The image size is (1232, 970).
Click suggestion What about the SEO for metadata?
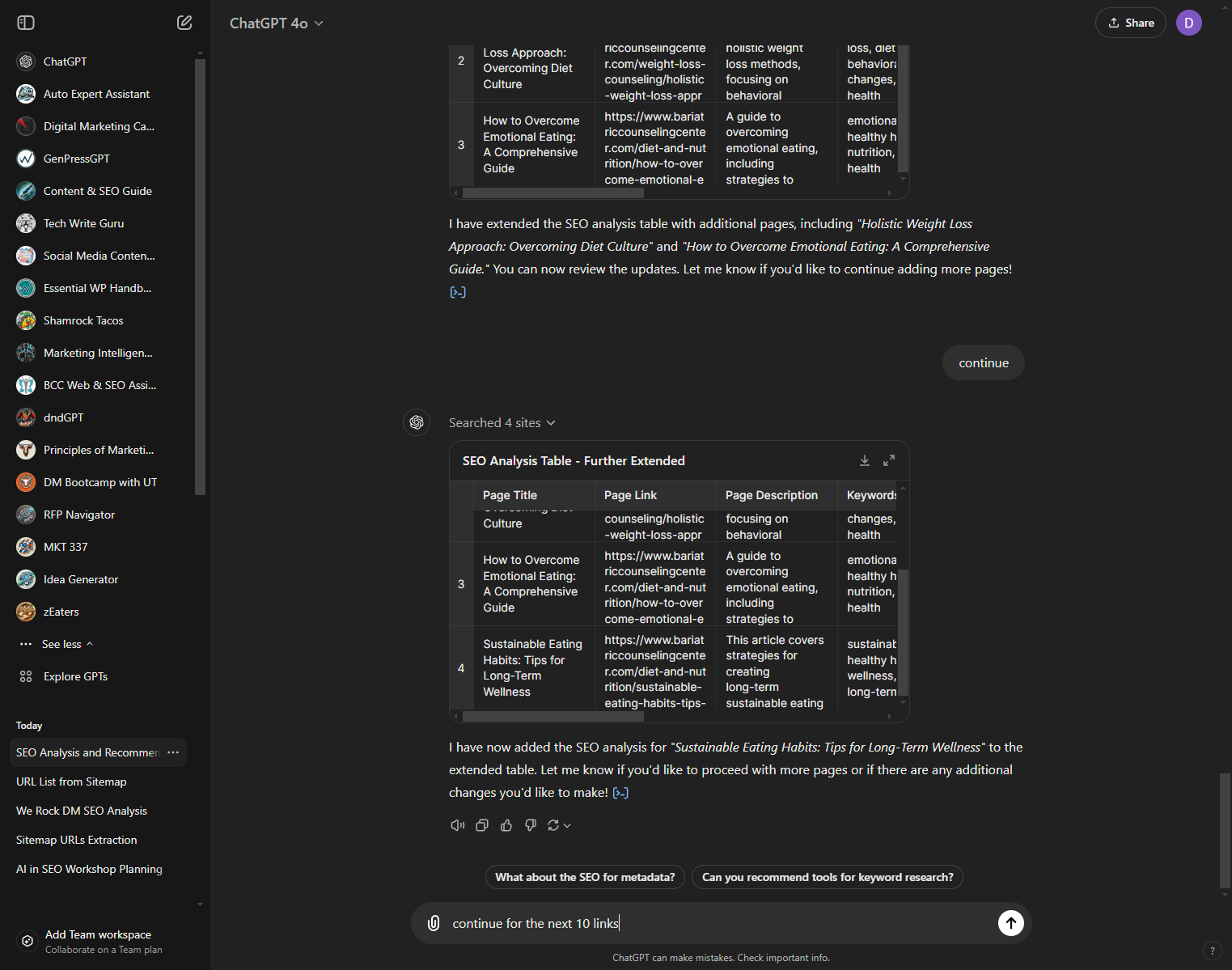585,877
